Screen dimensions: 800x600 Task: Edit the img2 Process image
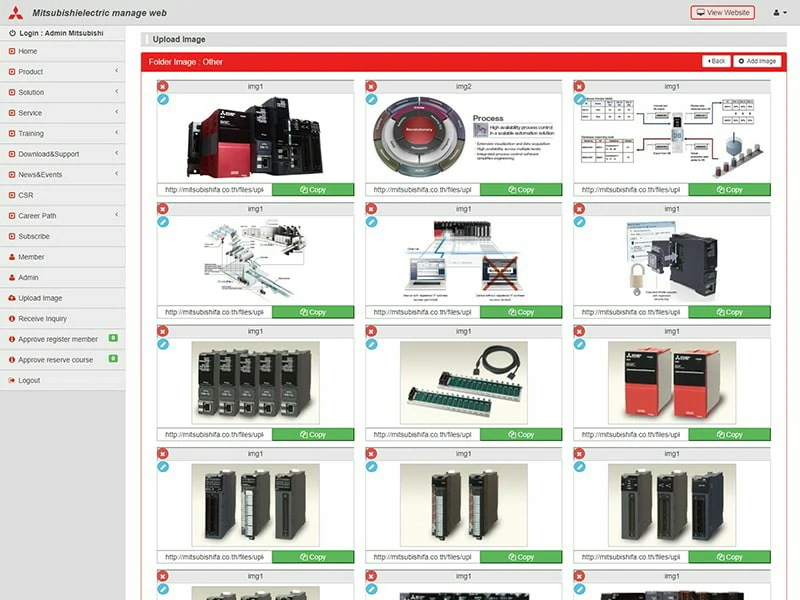pos(371,99)
